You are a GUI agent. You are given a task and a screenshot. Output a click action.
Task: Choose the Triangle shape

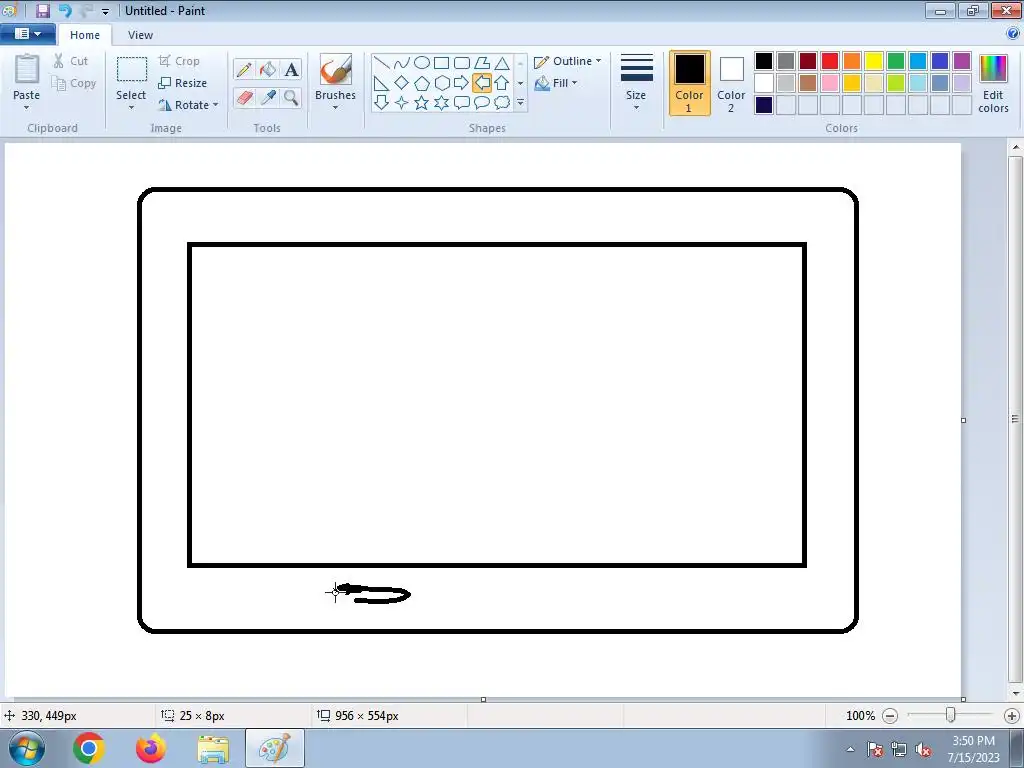[502, 63]
